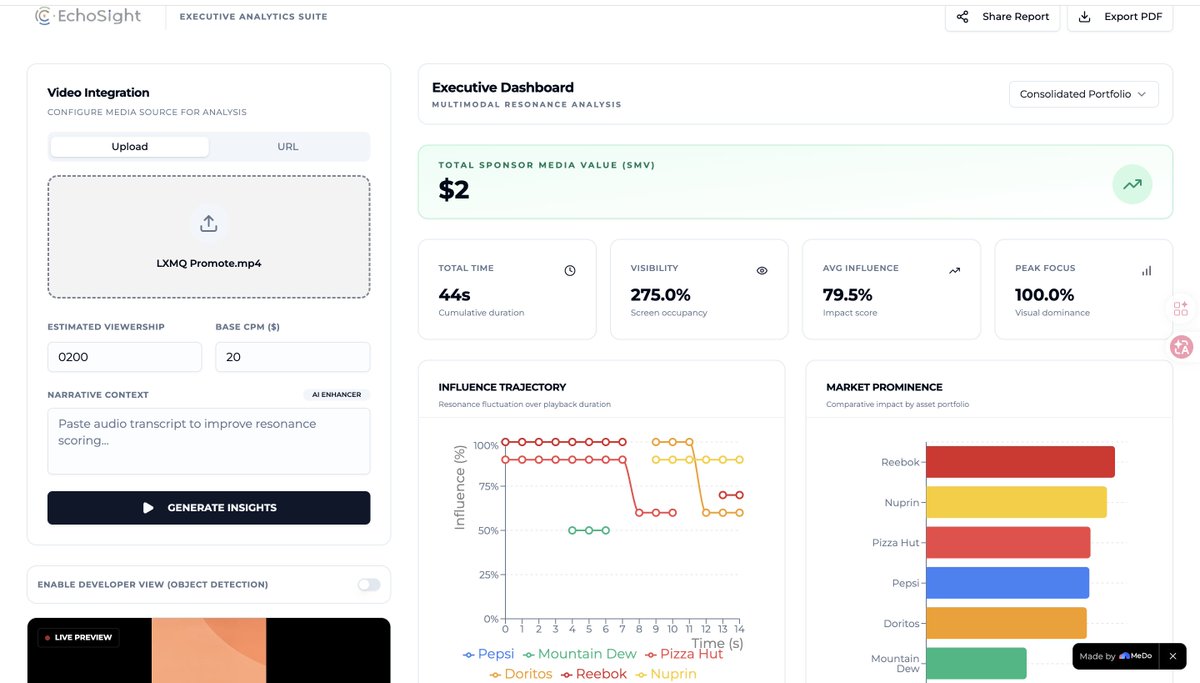
Task: Click the Live Preview badge
Action: 79,637
